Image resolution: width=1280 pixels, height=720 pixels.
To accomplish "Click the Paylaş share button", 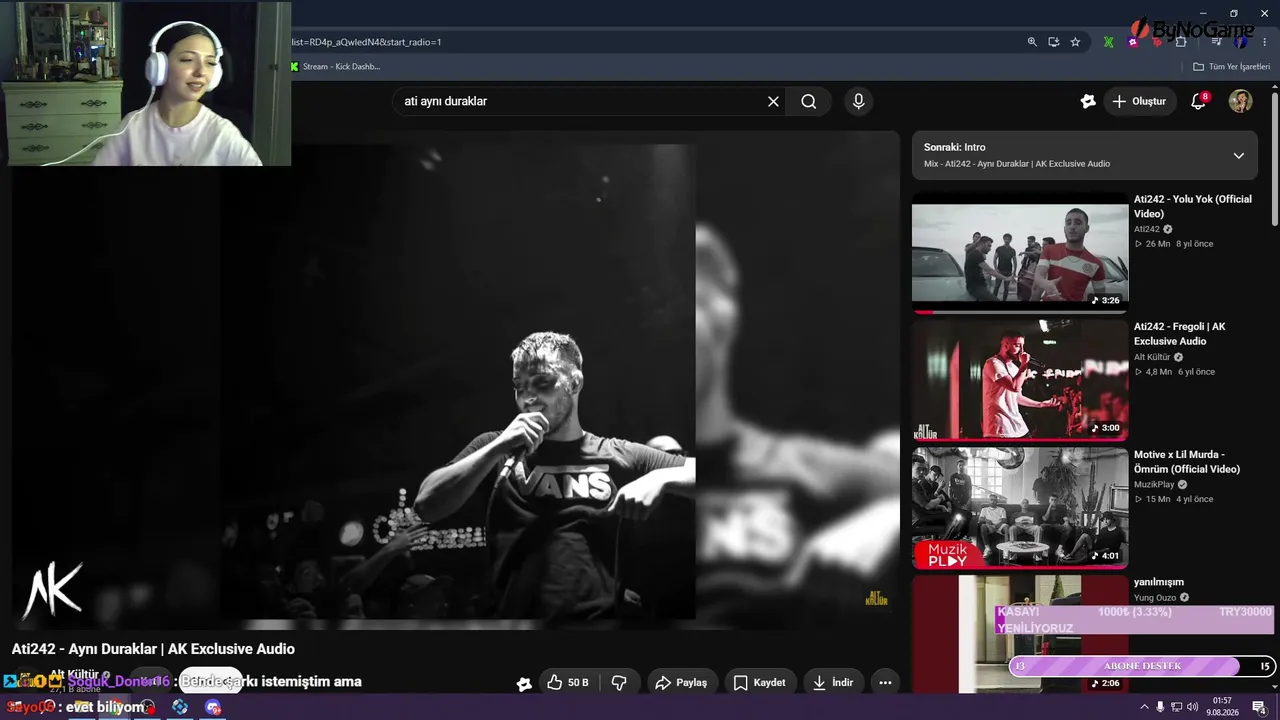I will coord(682,682).
